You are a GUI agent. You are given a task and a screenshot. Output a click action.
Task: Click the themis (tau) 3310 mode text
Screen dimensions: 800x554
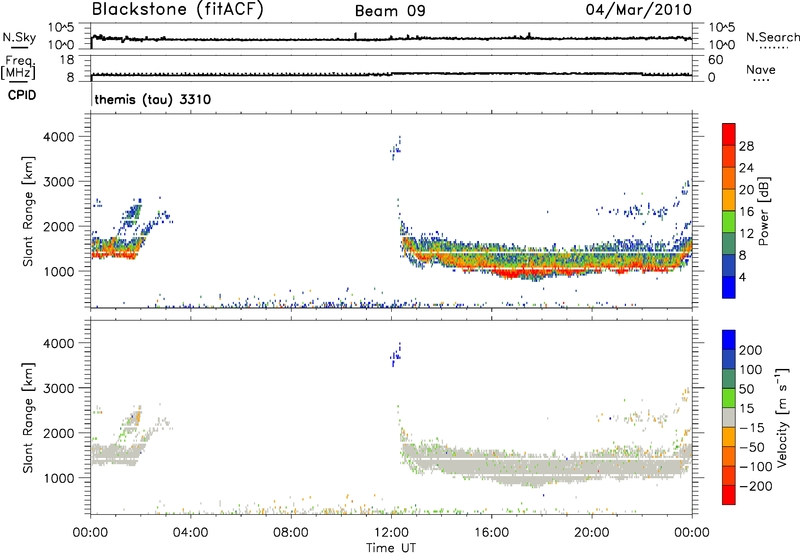(x=153, y=99)
